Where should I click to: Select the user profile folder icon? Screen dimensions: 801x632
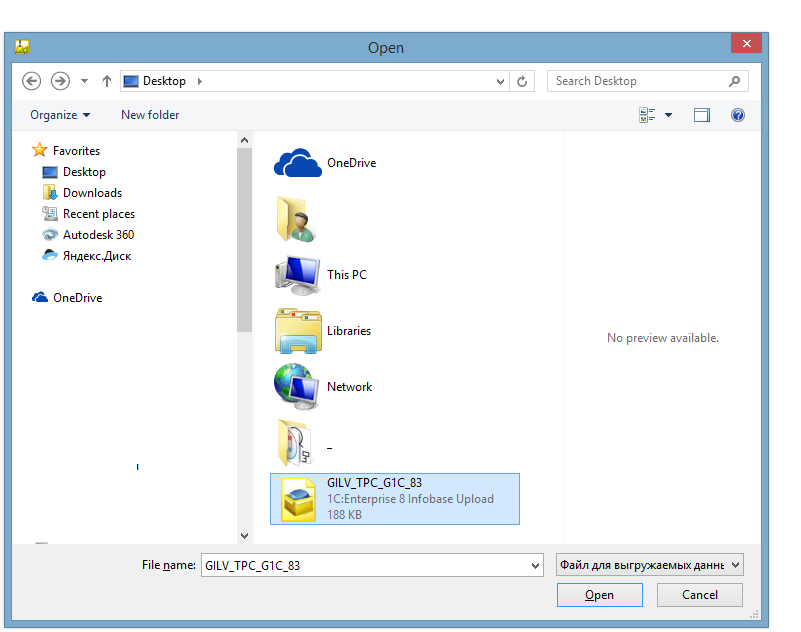pos(296,219)
